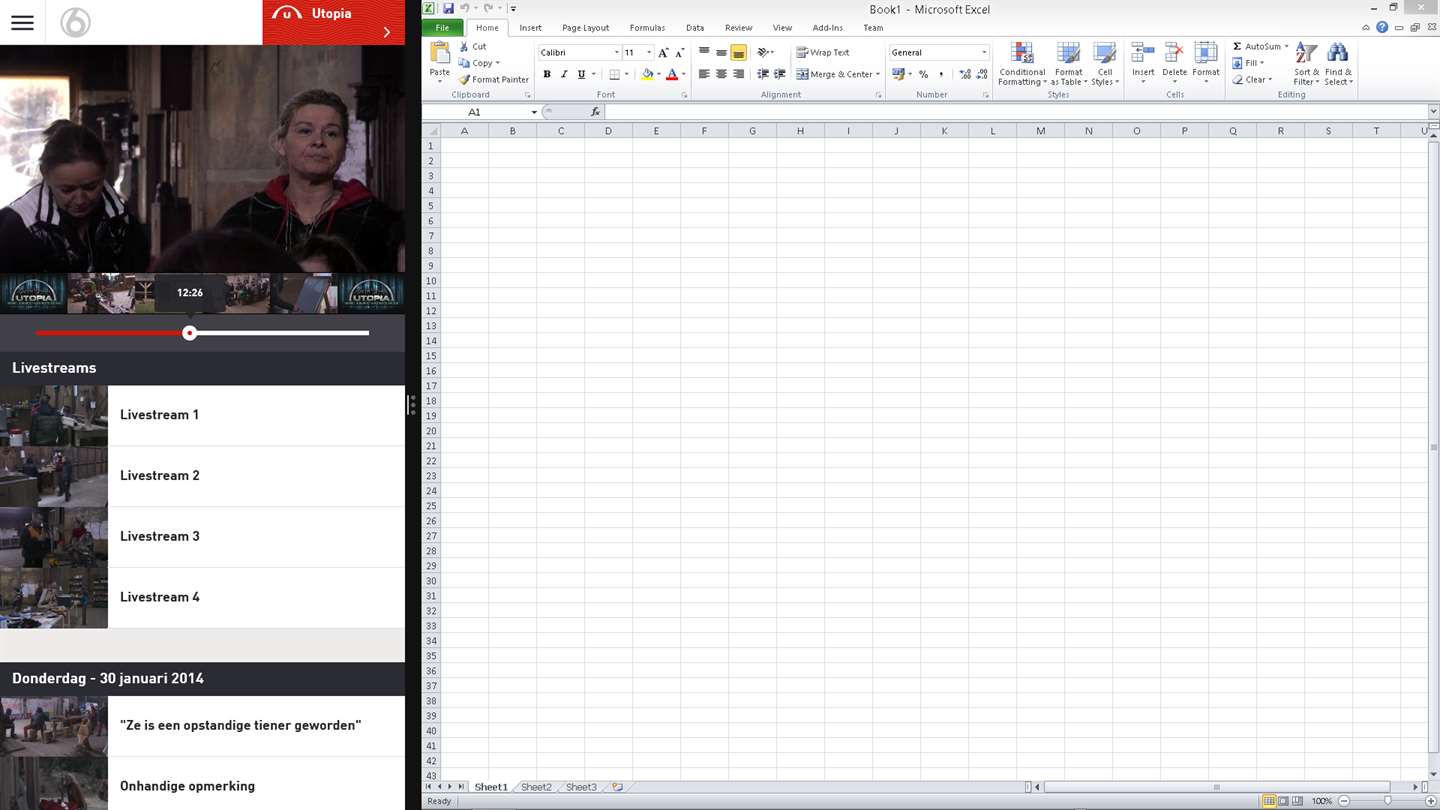1440x810 pixels.
Task: Zoom out with the minus button
Action: coord(1344,801)
